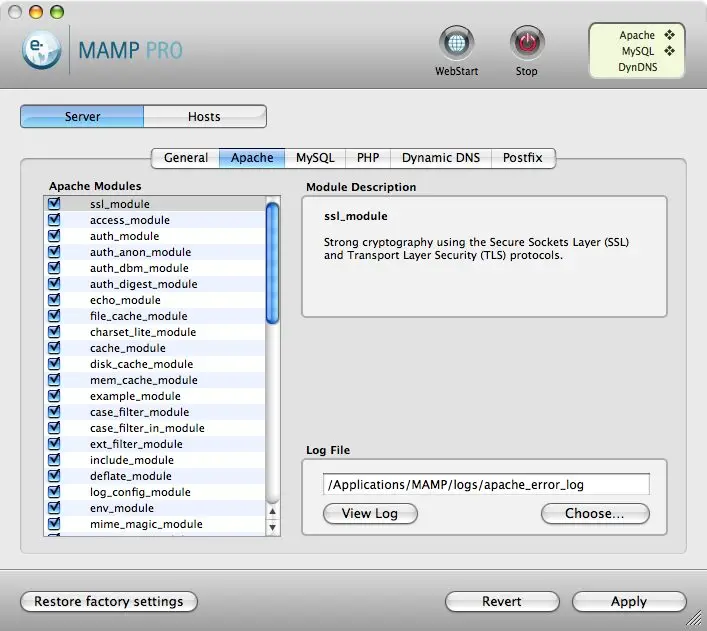The width and height of the screenshot is (707, 631).
Task: Uncheck the mem_cache_module checkbox
Action: (54, 380)
